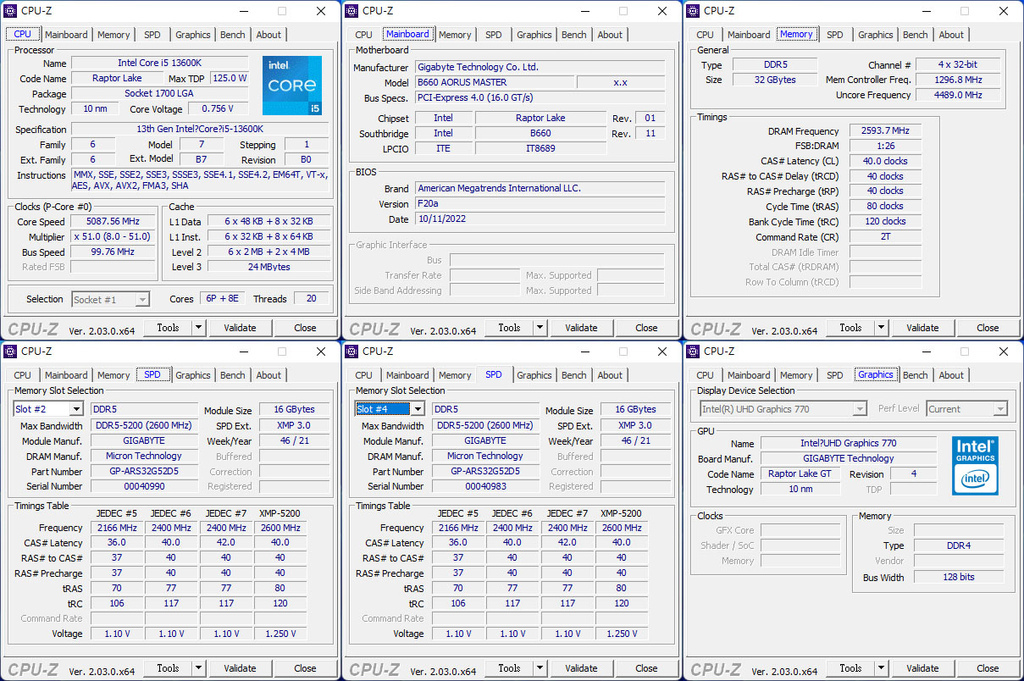Click the motherboard model B660 AORUS MASTER field
Viewport: 1024px width, 681px height.
[494, 82]
